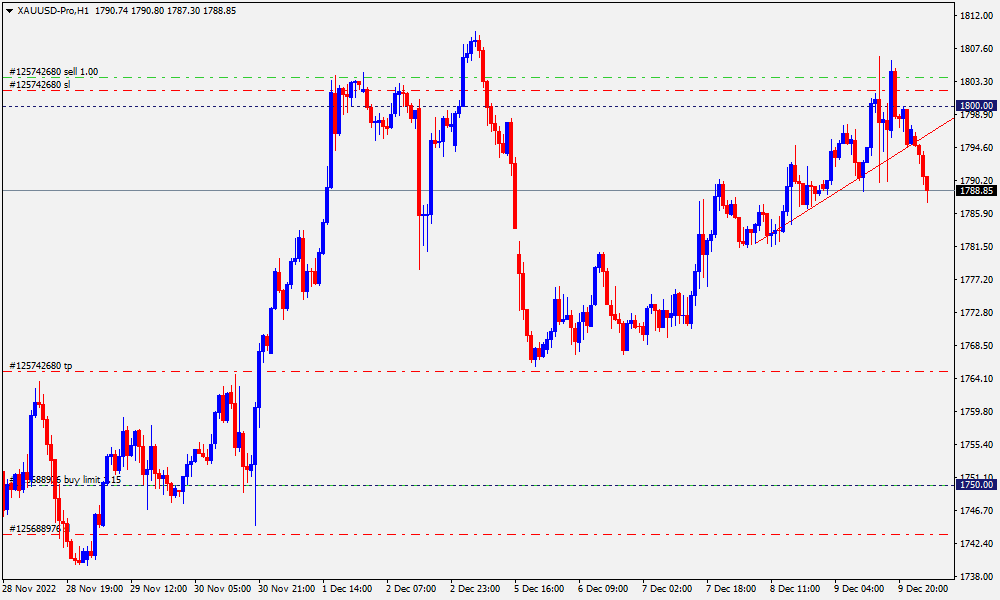1000x600 pixels.
Task: Click the 5 Dec 16:00 time label
Action: (540, 589)
